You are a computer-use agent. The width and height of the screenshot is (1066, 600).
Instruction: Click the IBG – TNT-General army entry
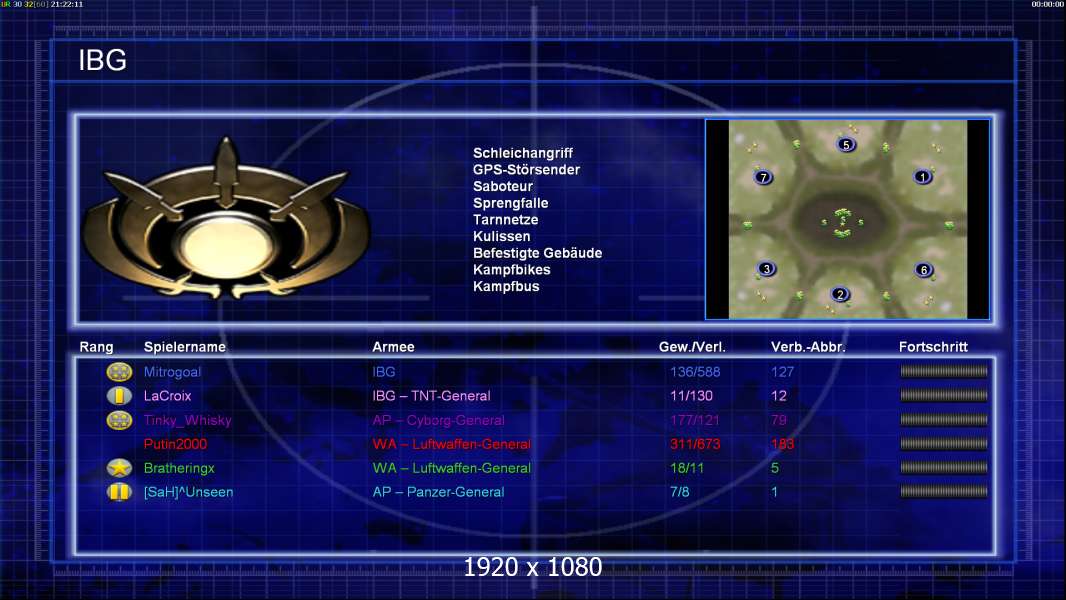[431, 395]
